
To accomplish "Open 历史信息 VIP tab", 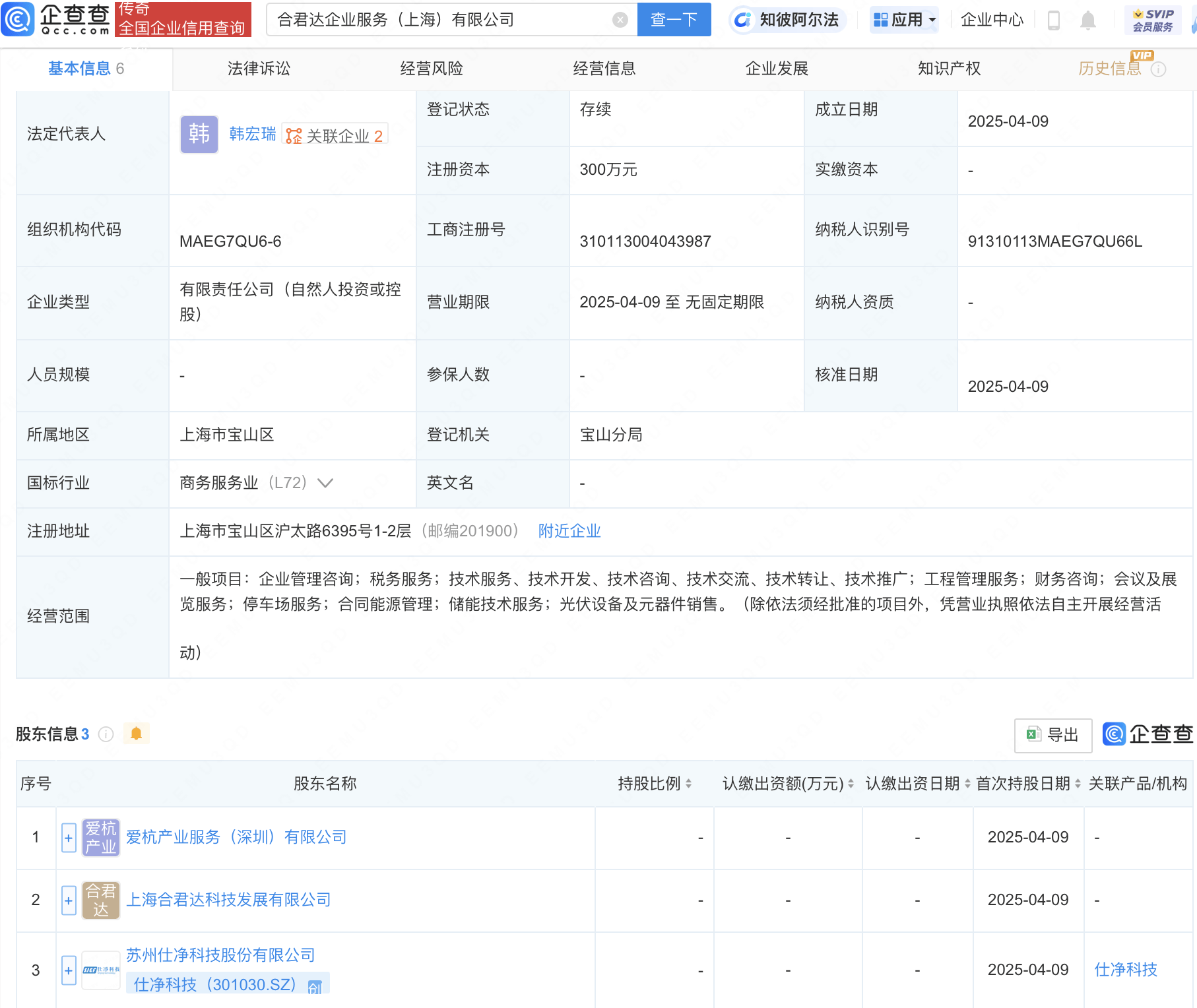I will 1110,69.
